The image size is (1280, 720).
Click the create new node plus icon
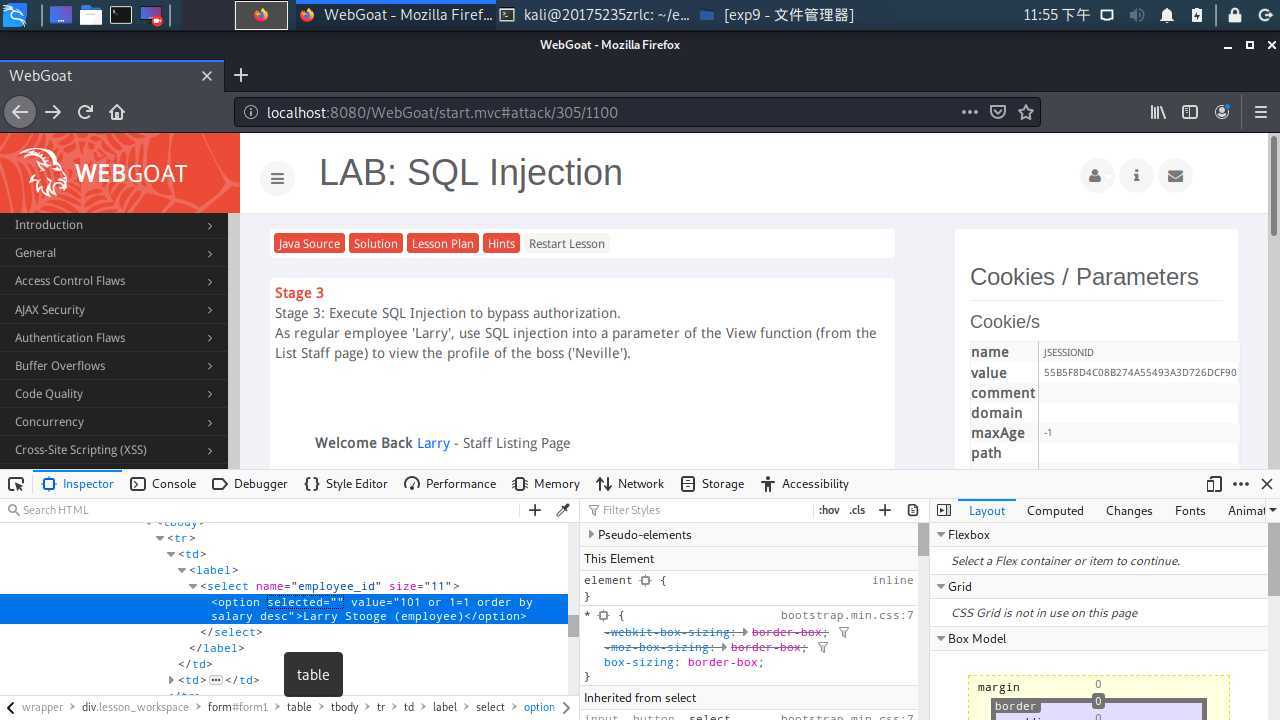tap(535, 510)
